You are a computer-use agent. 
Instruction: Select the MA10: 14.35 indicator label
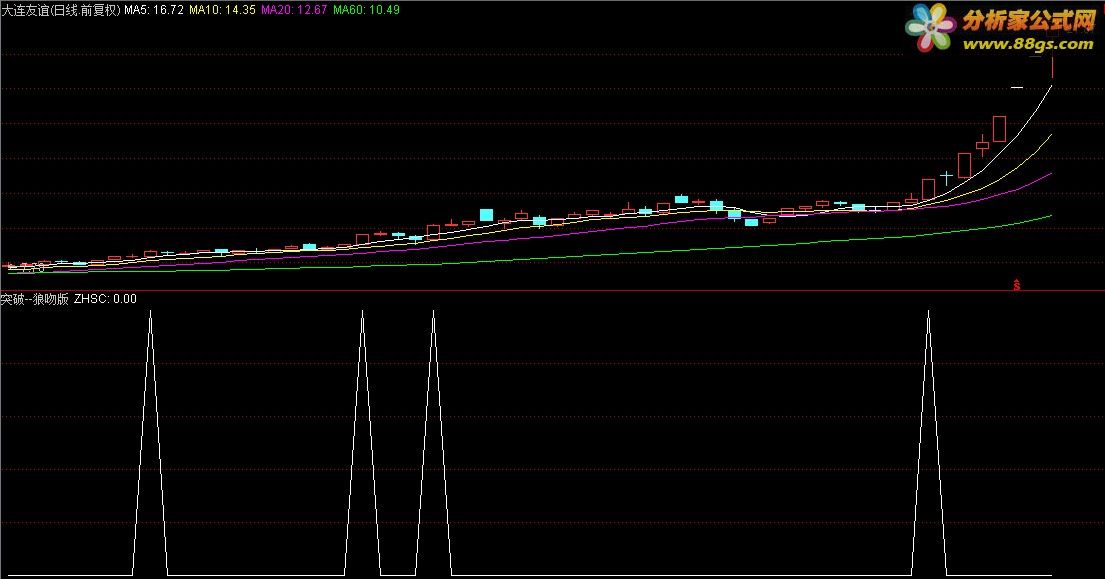(x=222, y=10)
